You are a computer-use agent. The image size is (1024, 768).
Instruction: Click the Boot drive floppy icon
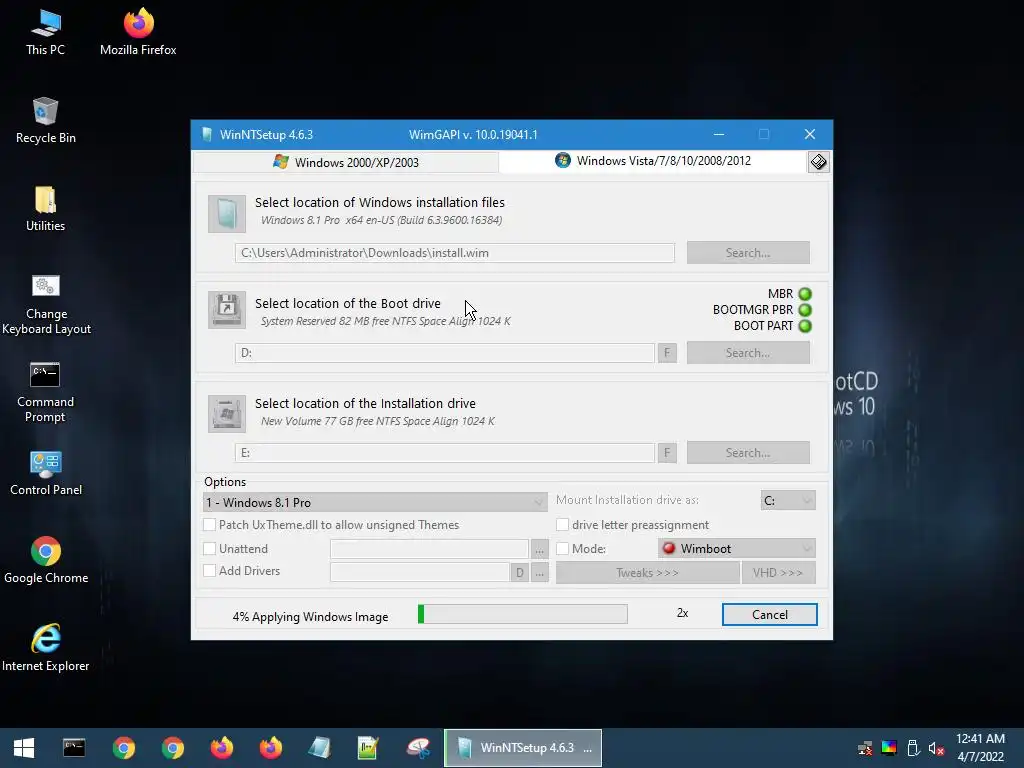pyautogui.click(x=227, y=310)
